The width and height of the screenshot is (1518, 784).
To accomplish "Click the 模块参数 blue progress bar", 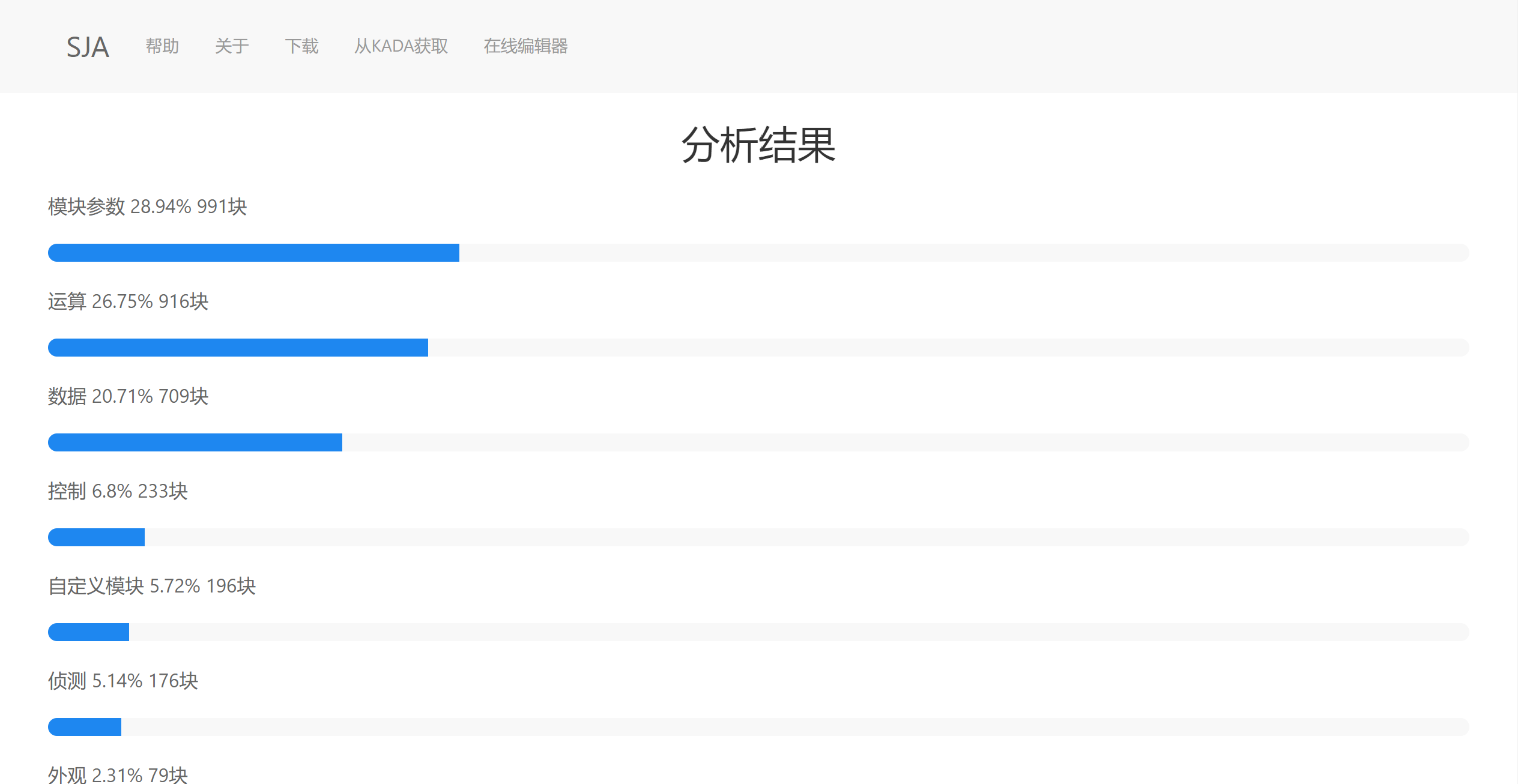I will [x=253, y=253].
